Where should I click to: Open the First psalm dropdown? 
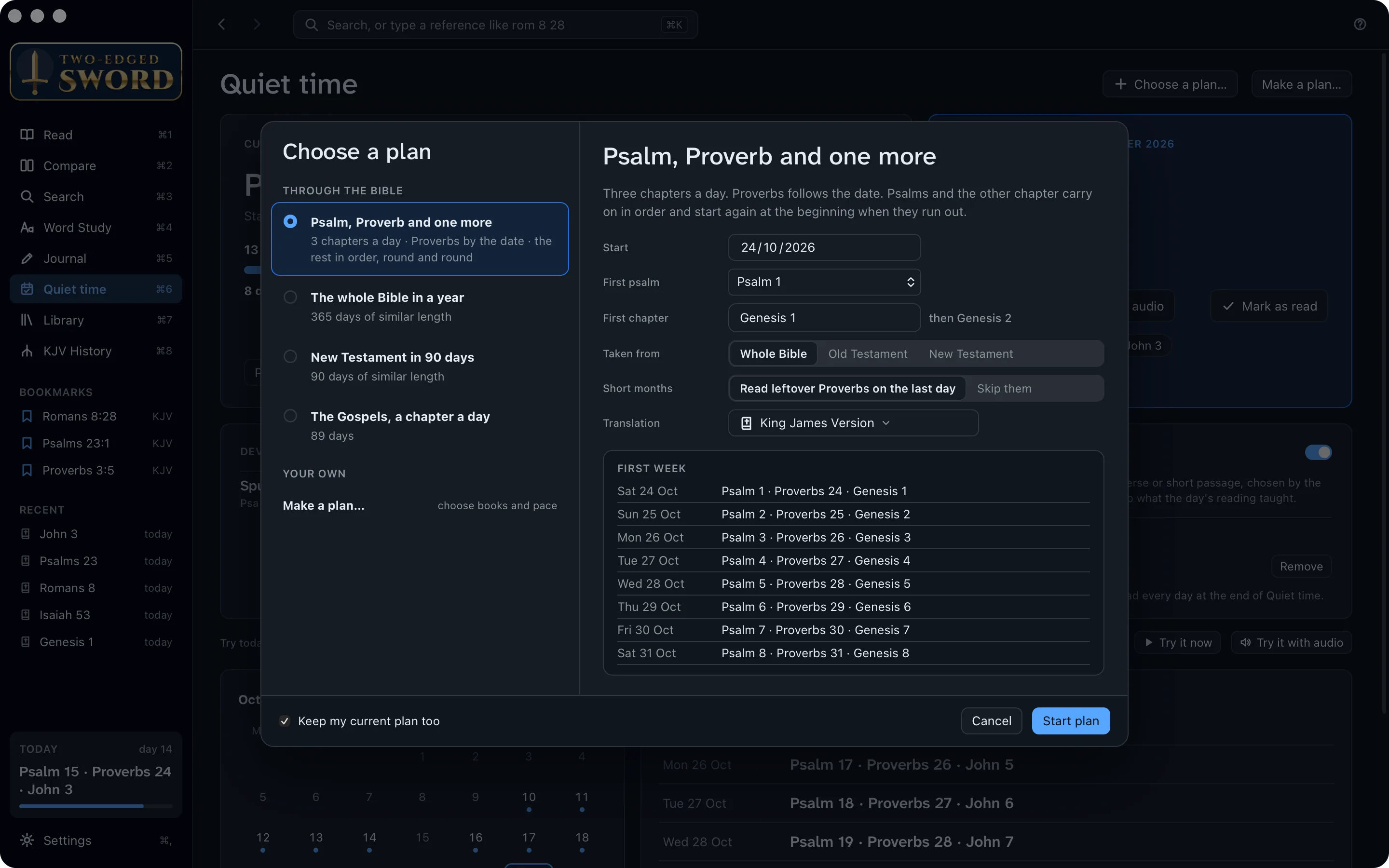coord(824,282)
